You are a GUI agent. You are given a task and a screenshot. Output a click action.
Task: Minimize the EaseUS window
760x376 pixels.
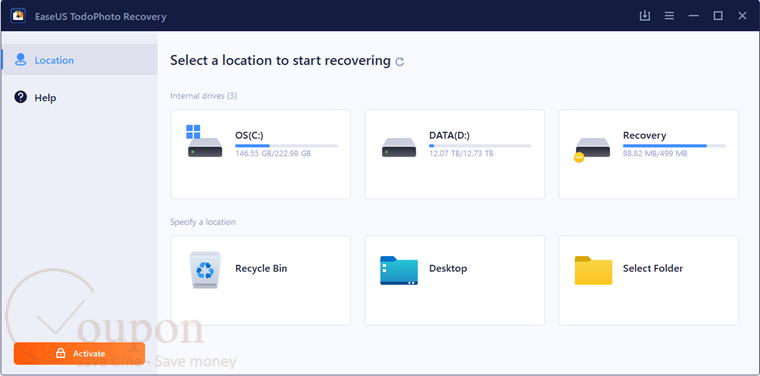coord(694,16)
